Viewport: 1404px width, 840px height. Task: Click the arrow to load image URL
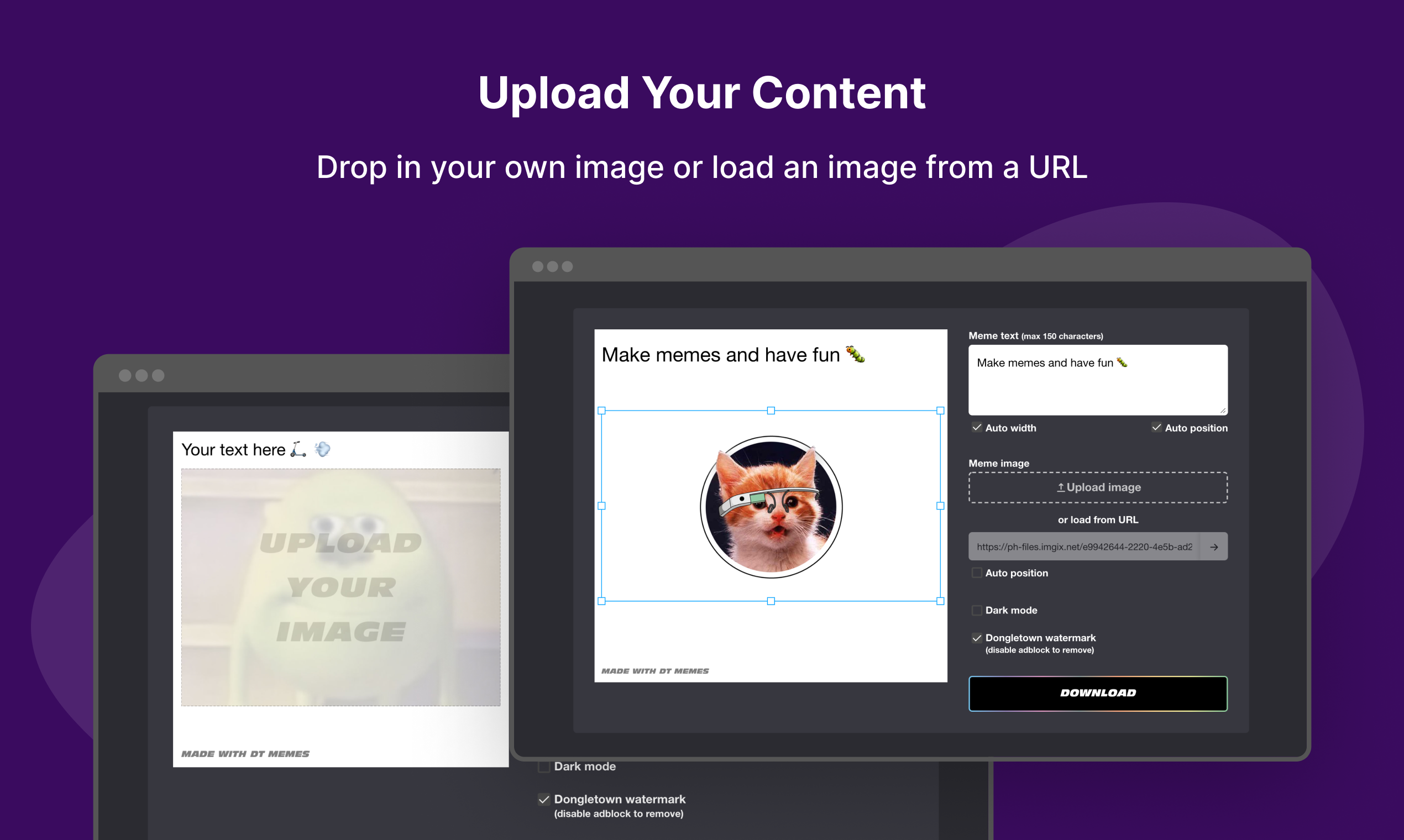pyautogui.click(x=1214, y=547)
